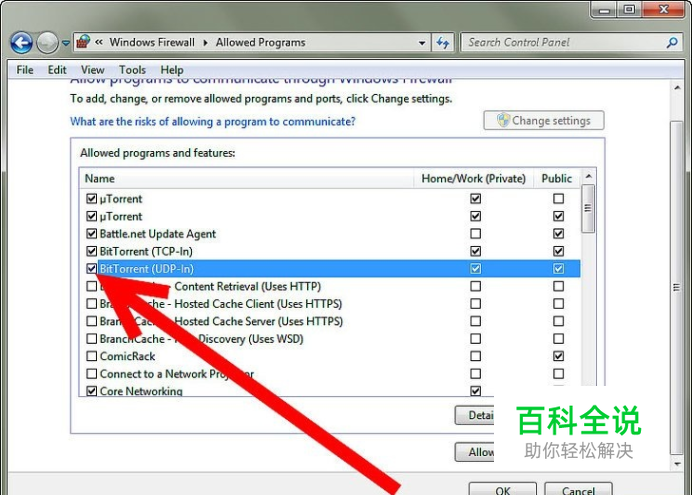
Task: Open the Tools menu
Action: tap(132, 70)
